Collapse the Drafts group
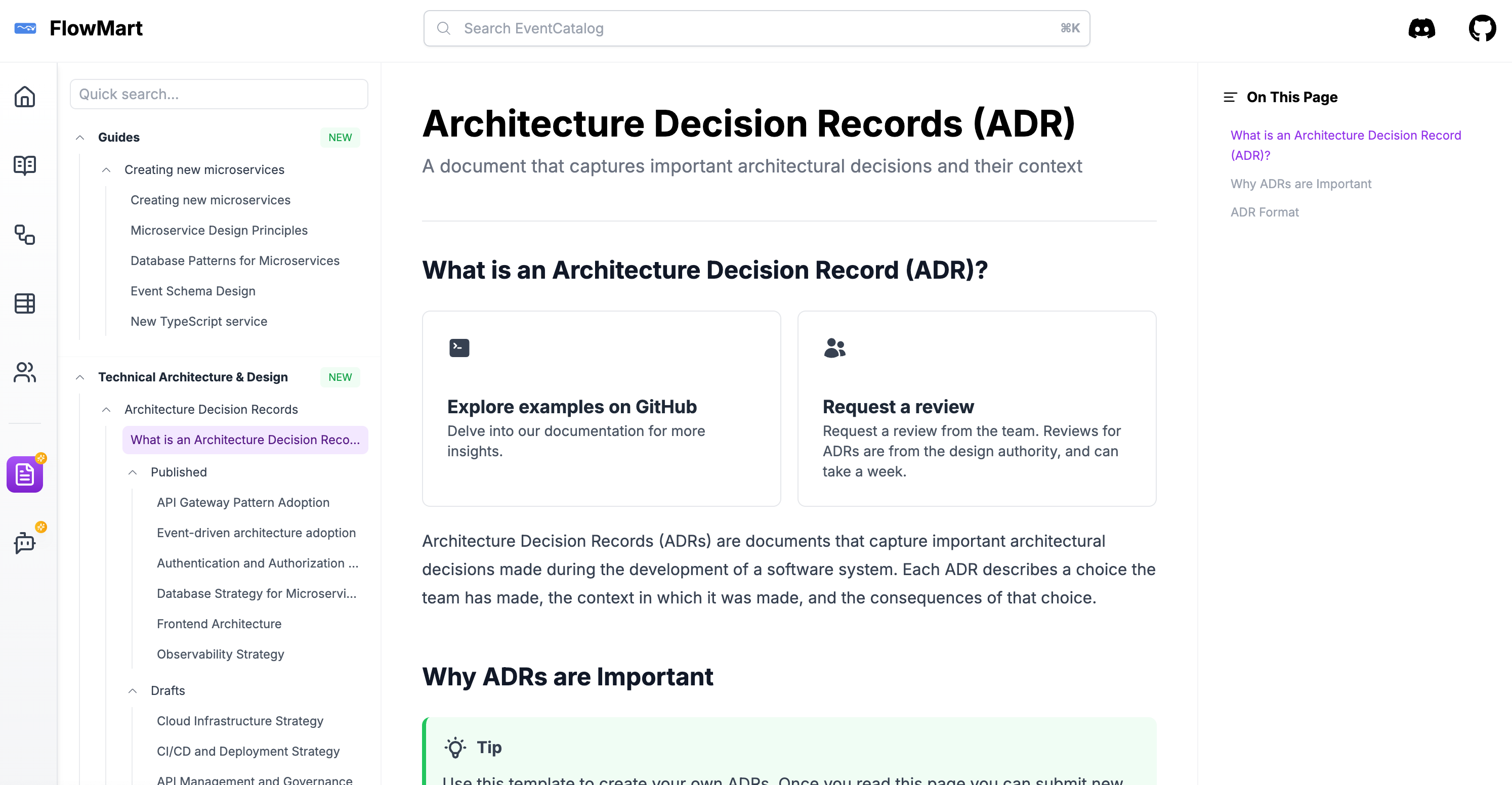 tap(132, 690)
